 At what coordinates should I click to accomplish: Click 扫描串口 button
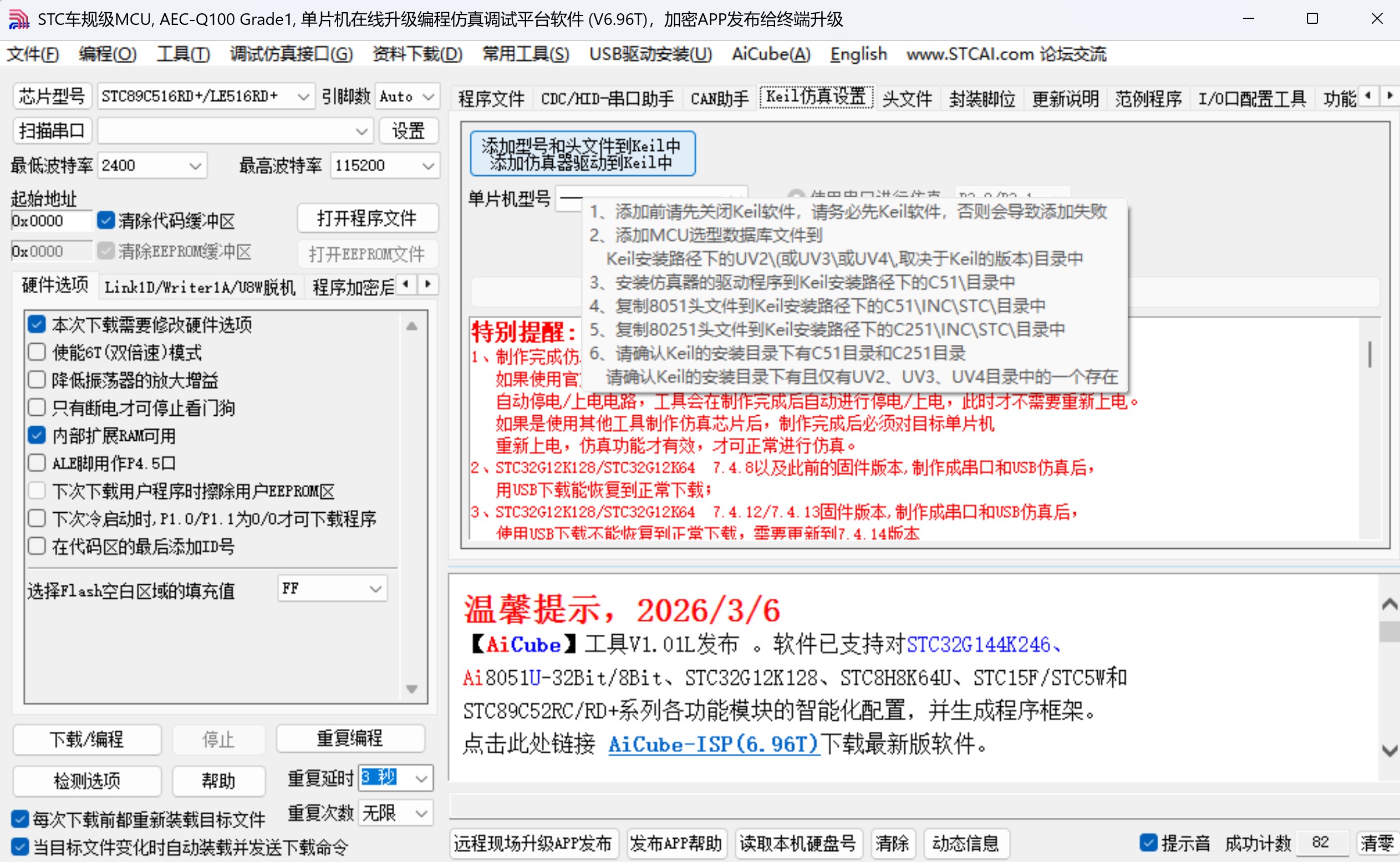click(52, 131)
